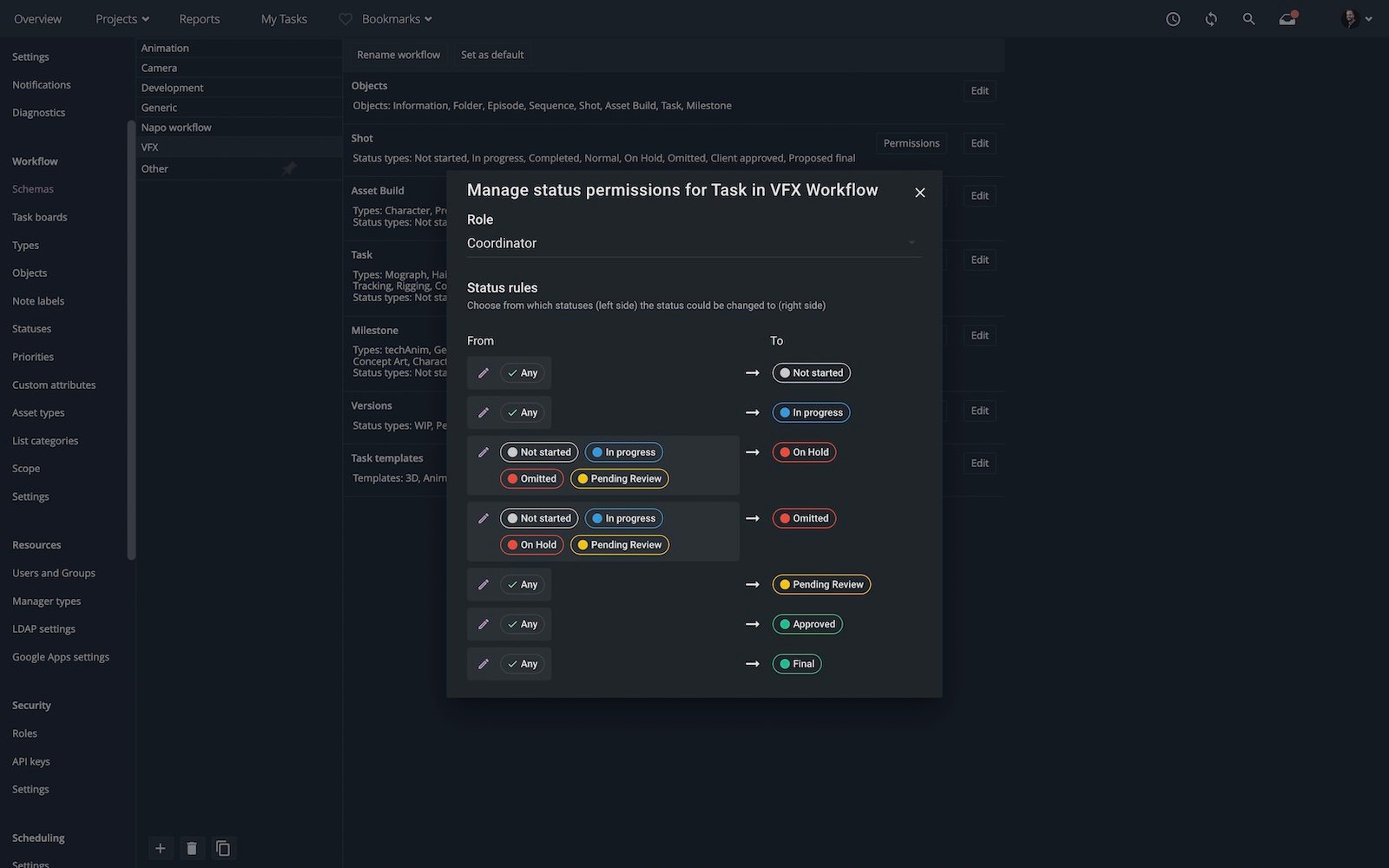The image size is (1389, 868).
Task: Click the Rename workflow button
Action: click(398, 55)
